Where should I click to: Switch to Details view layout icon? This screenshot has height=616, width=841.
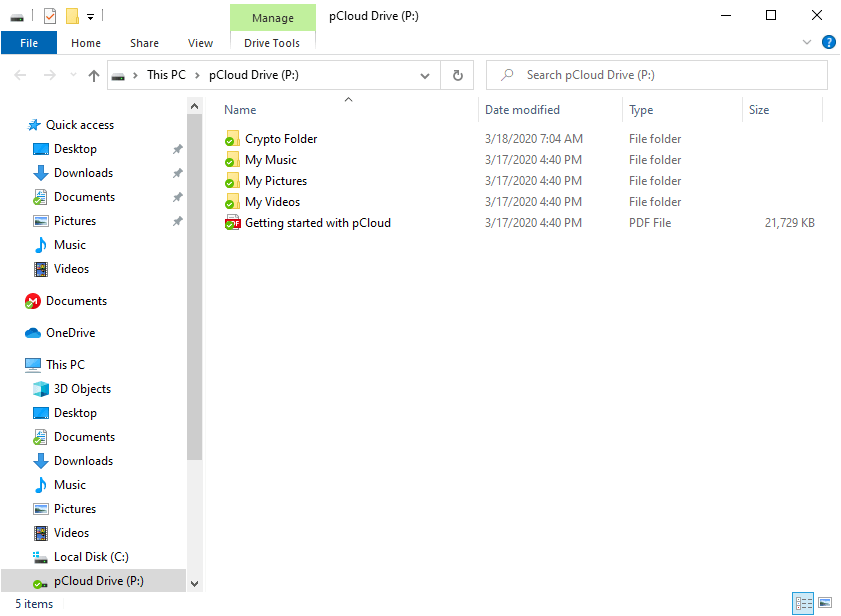point(803,603)
